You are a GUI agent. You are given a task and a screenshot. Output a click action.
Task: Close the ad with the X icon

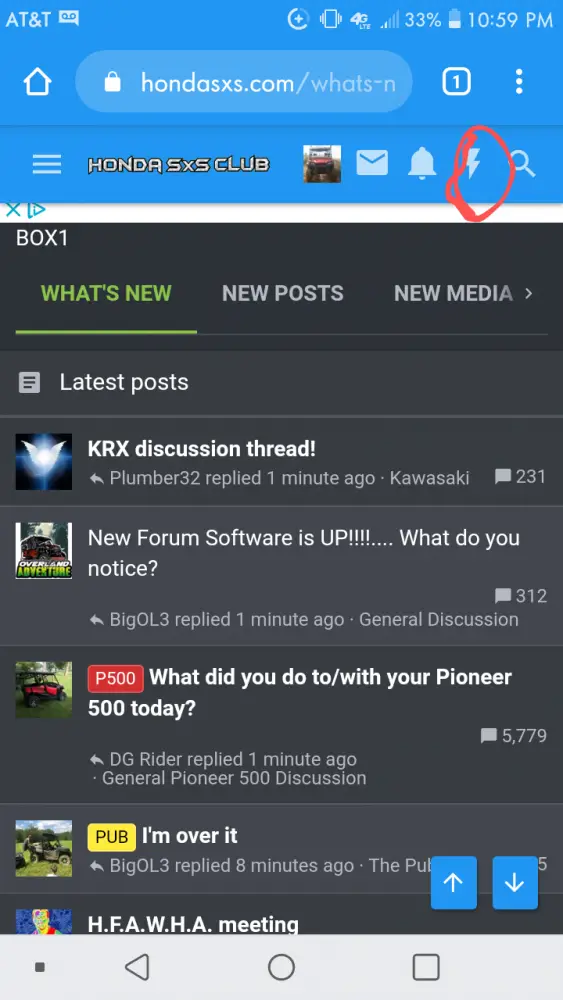click(13, 209)
